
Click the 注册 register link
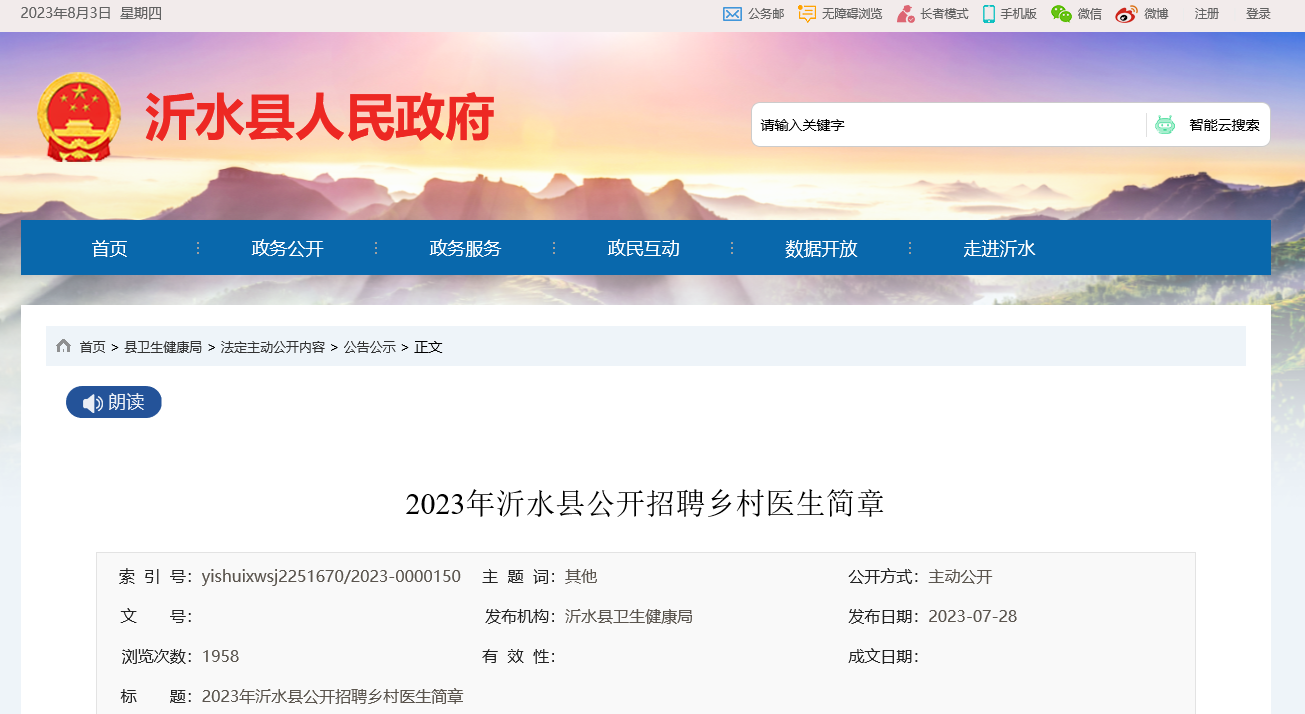1207,14
